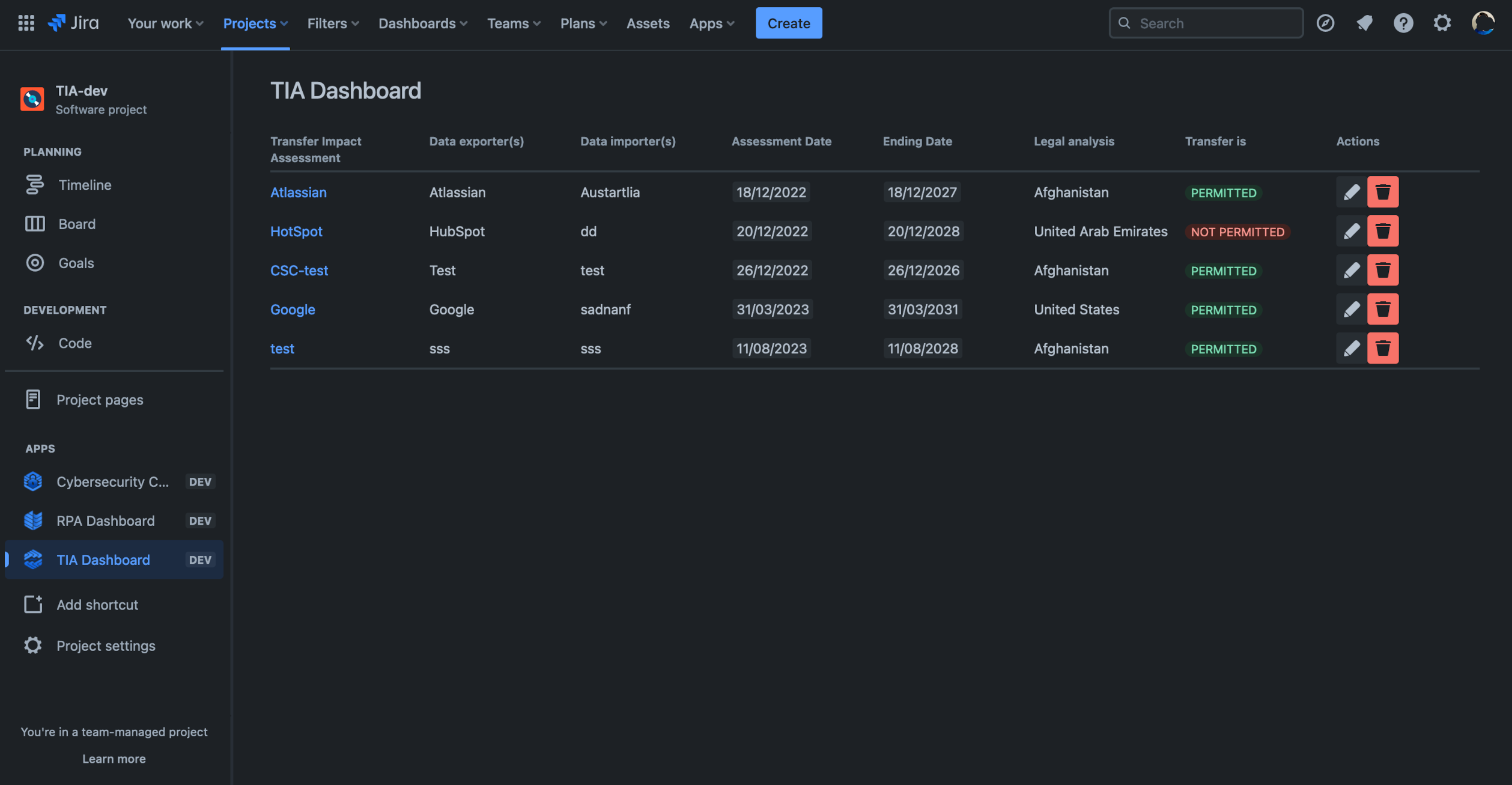Expand the Teams dropdown
1512x785 pixels.
514,23
